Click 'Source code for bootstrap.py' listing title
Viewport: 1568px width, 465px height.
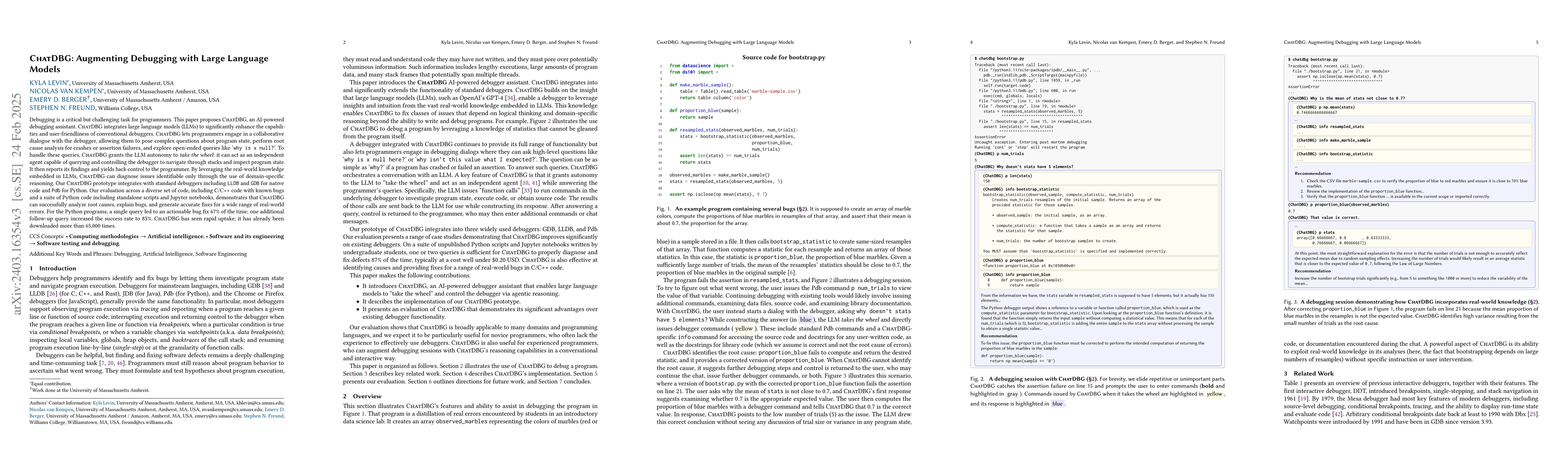click(x=783, y=57)
